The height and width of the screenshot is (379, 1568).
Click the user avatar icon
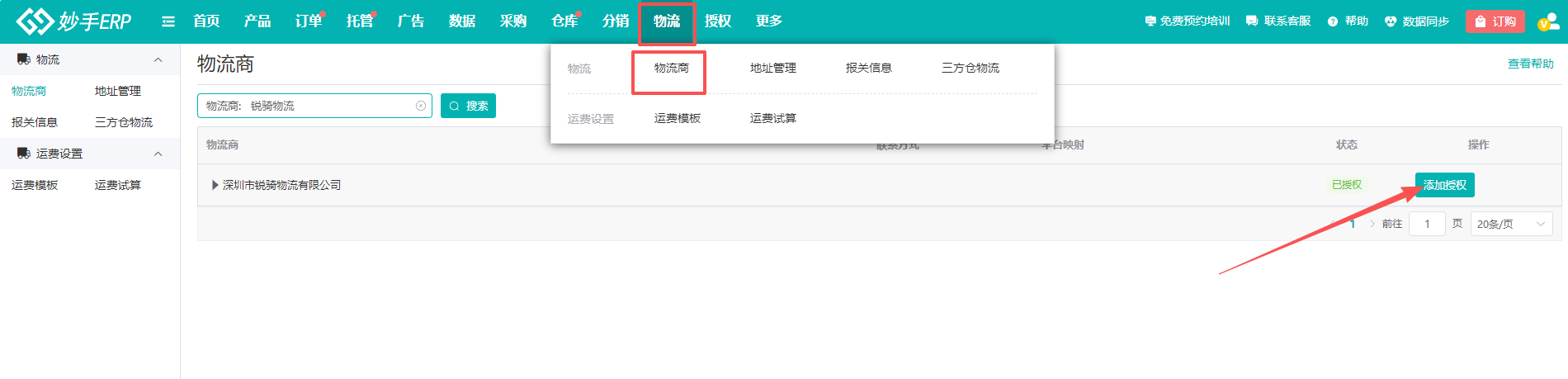[1548, 22]
